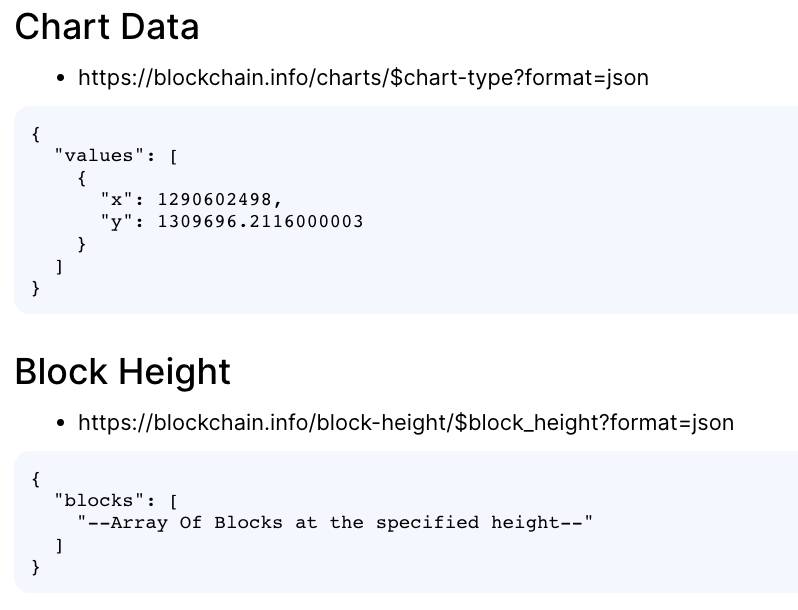
Task: Click the opening brace of the chart JSON
Action: coord(35,134)
